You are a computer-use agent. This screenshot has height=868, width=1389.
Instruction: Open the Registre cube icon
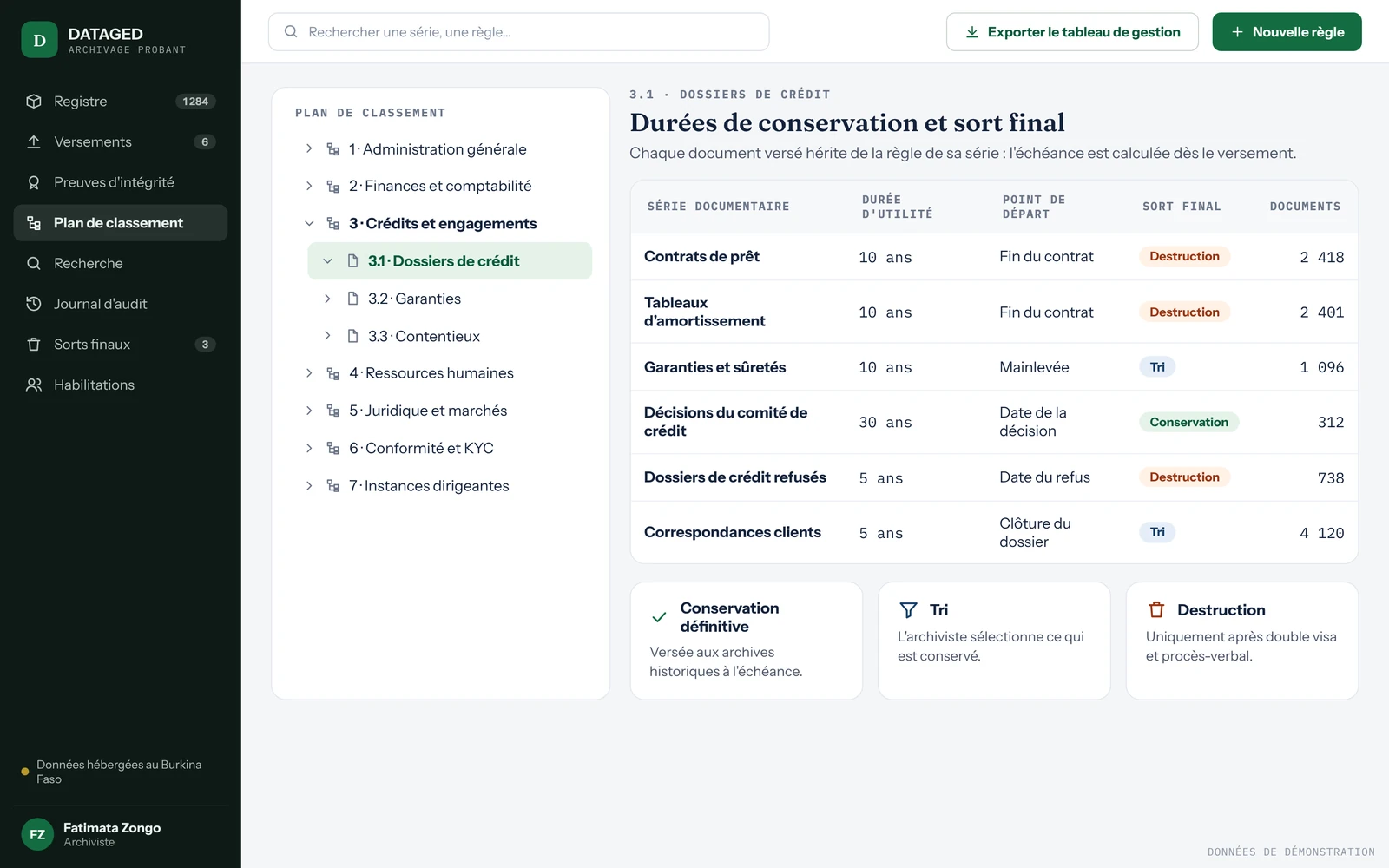(x=34, y=102)
